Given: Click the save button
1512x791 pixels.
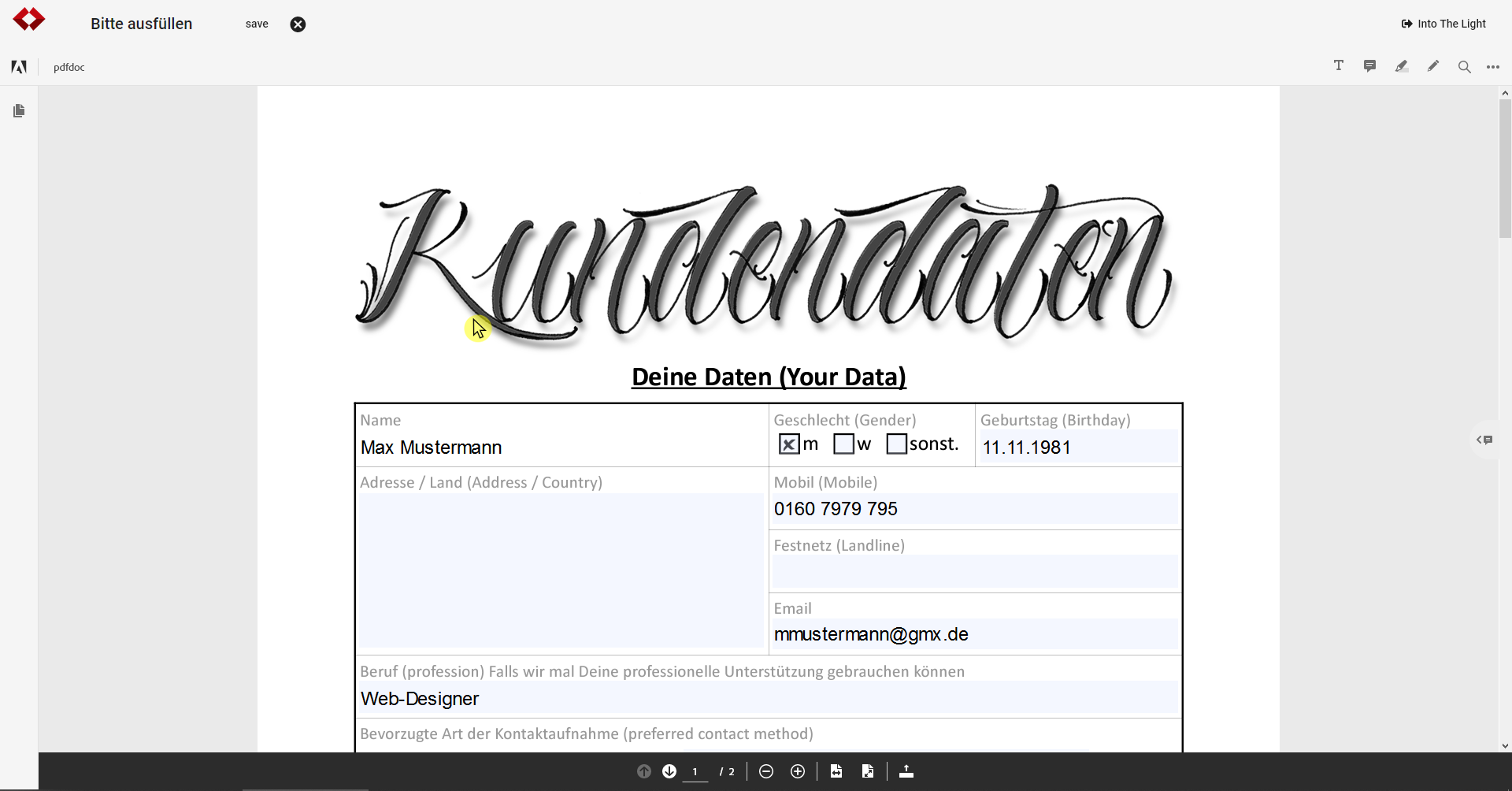Looking at the screenshot, I should tap(257, 24).
